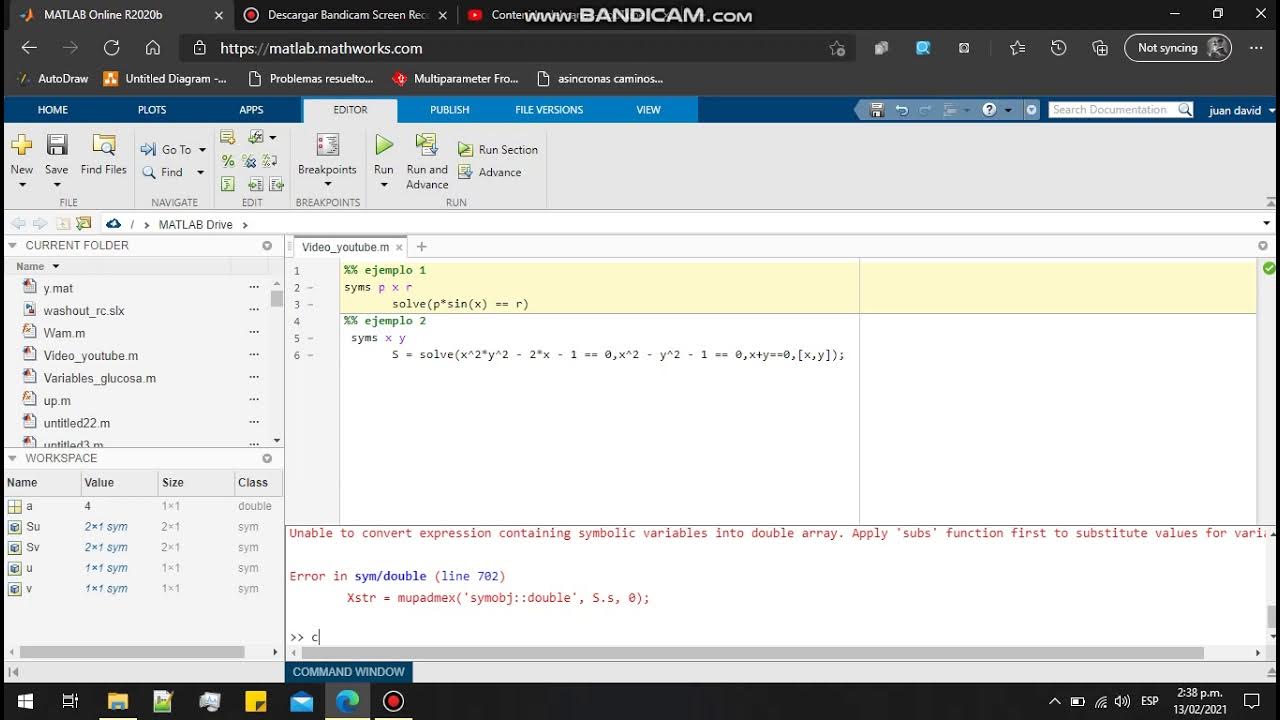Click the New file icon

[x=21, y=145]
